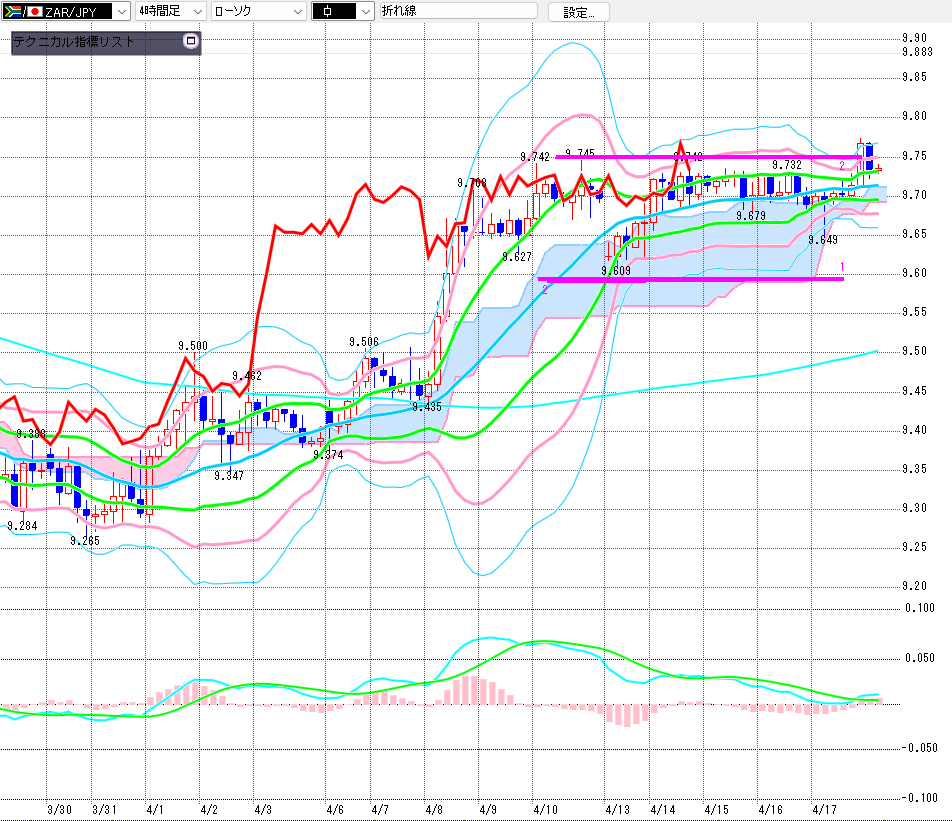Click the 3/30 date on the time axis
952x821 pixels.
(x=60, y=809)
